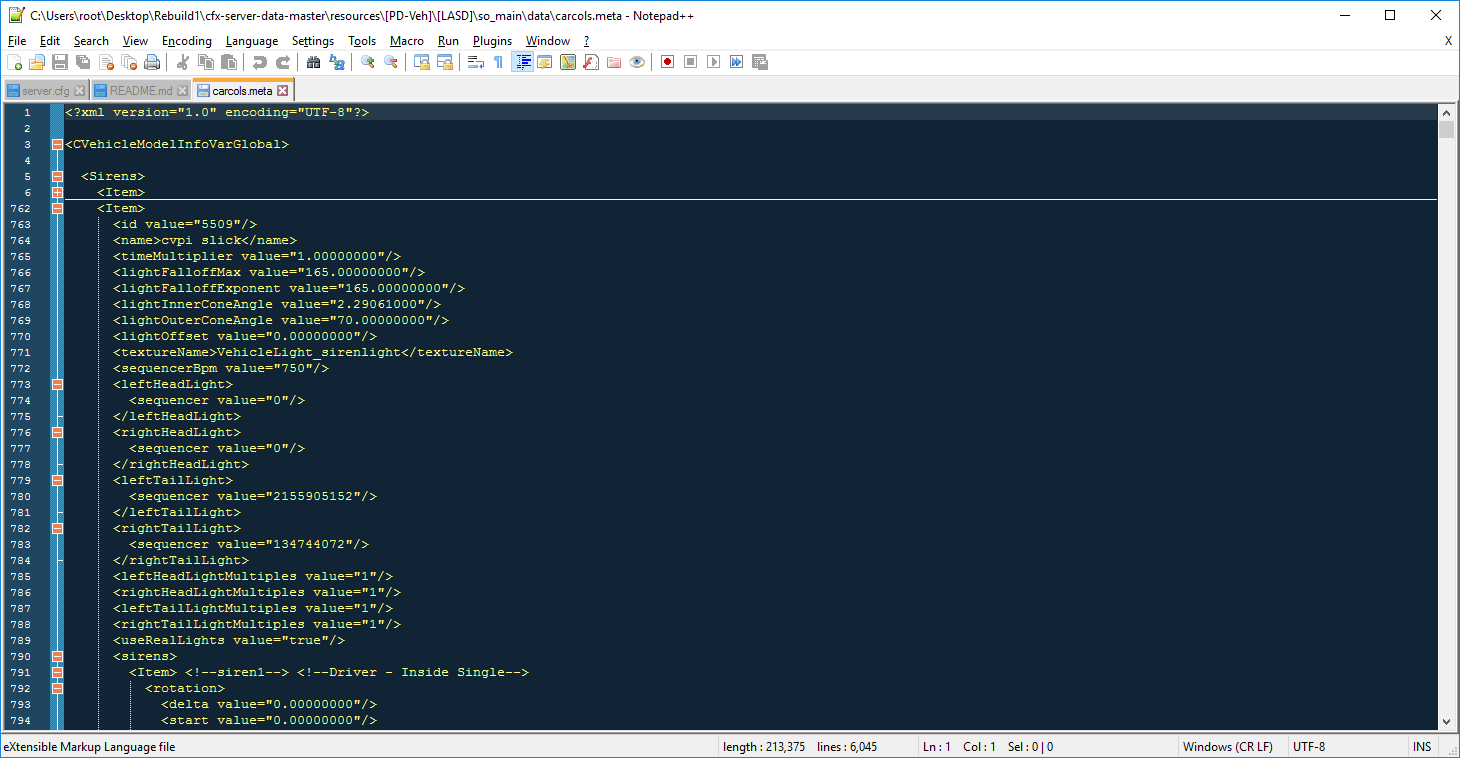
Task: Collapse the CVehicleModelInfoVarGlobal fold on line 3
Action: 57,144
